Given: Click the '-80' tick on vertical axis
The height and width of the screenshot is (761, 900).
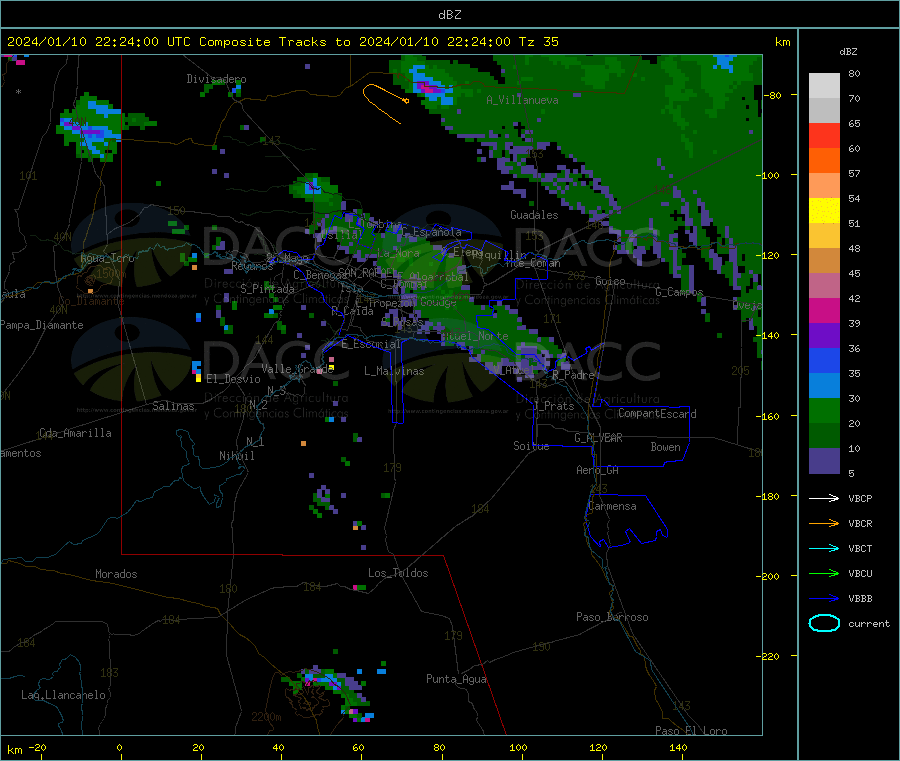Looking at the screenshot, I should tap(772, 95).
